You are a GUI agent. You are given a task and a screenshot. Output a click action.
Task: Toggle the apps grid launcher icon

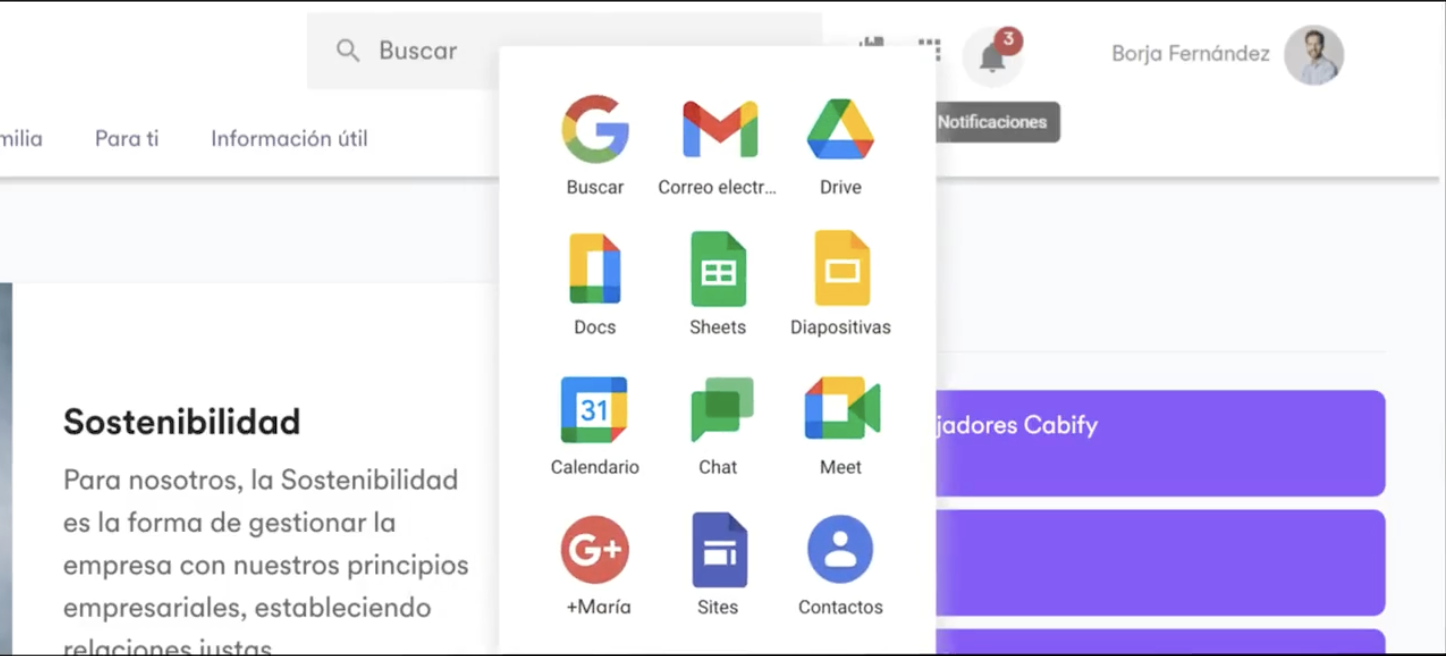tap(930, 49)
